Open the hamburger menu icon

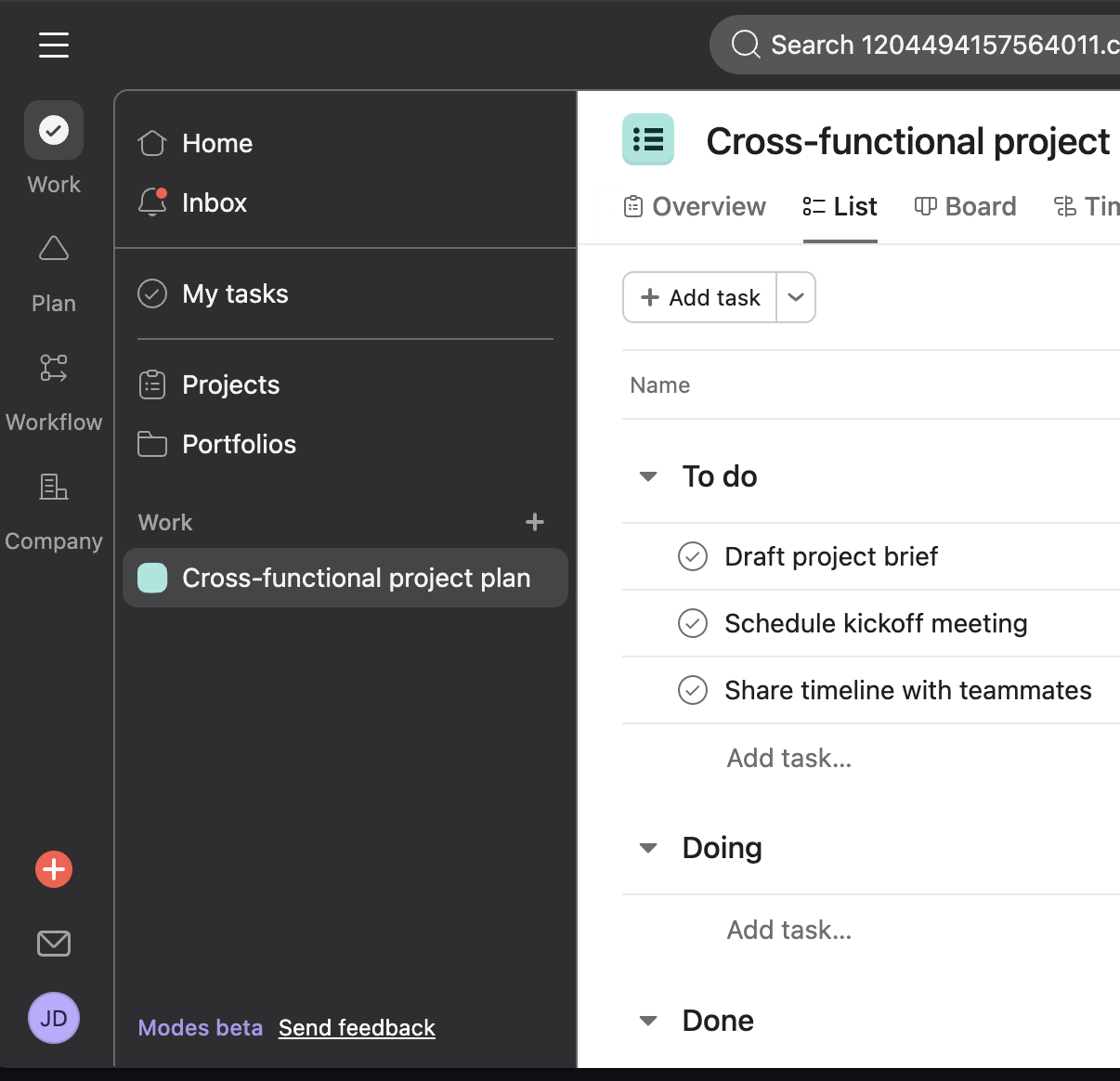[x=54, y=45]
